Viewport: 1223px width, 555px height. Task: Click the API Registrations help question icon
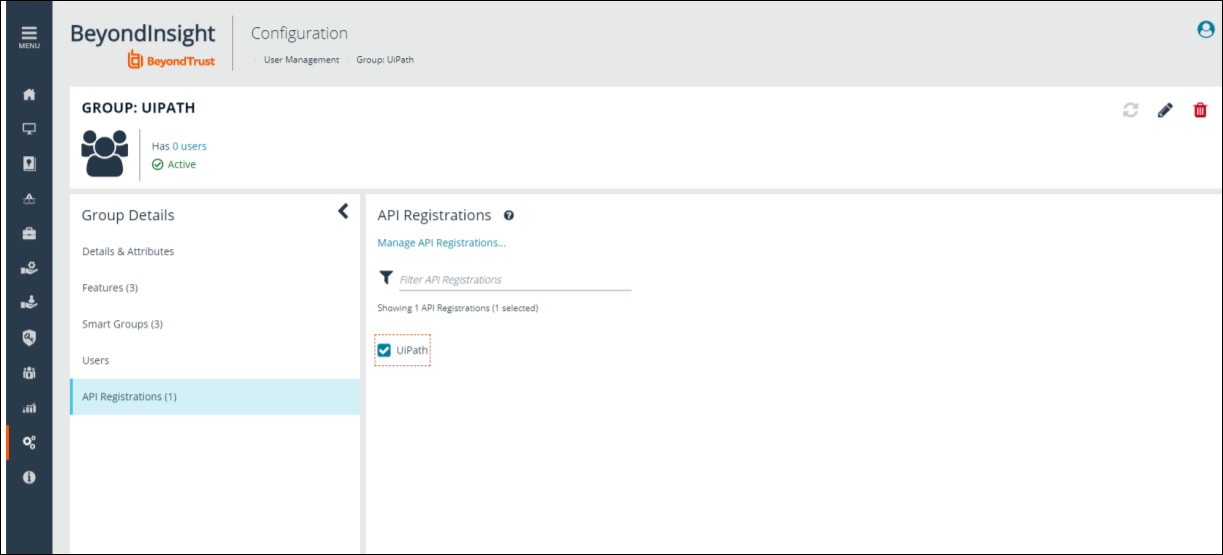[508, 215]
